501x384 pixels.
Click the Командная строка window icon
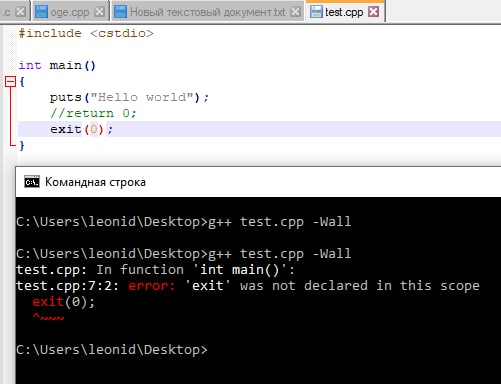32,182
